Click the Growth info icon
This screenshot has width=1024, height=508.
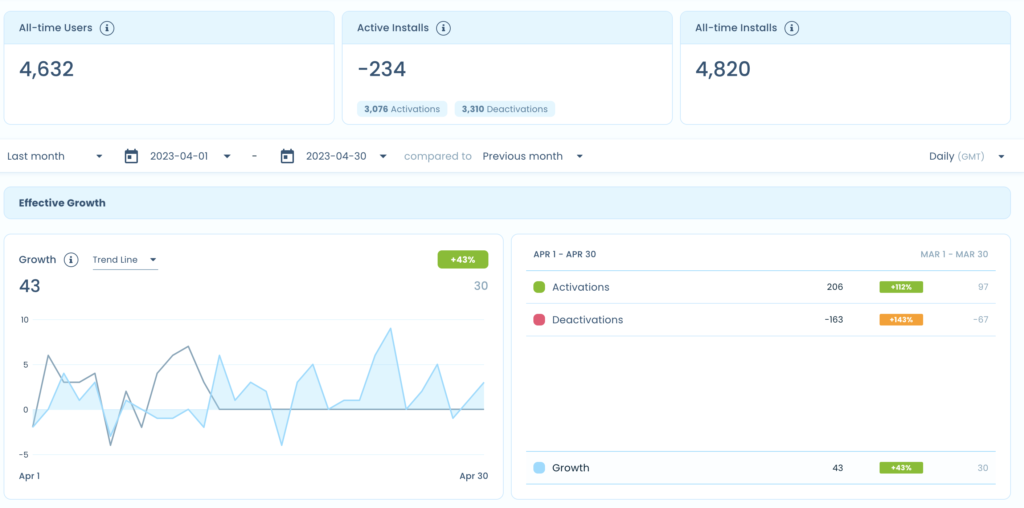click(x=71, y=259)
